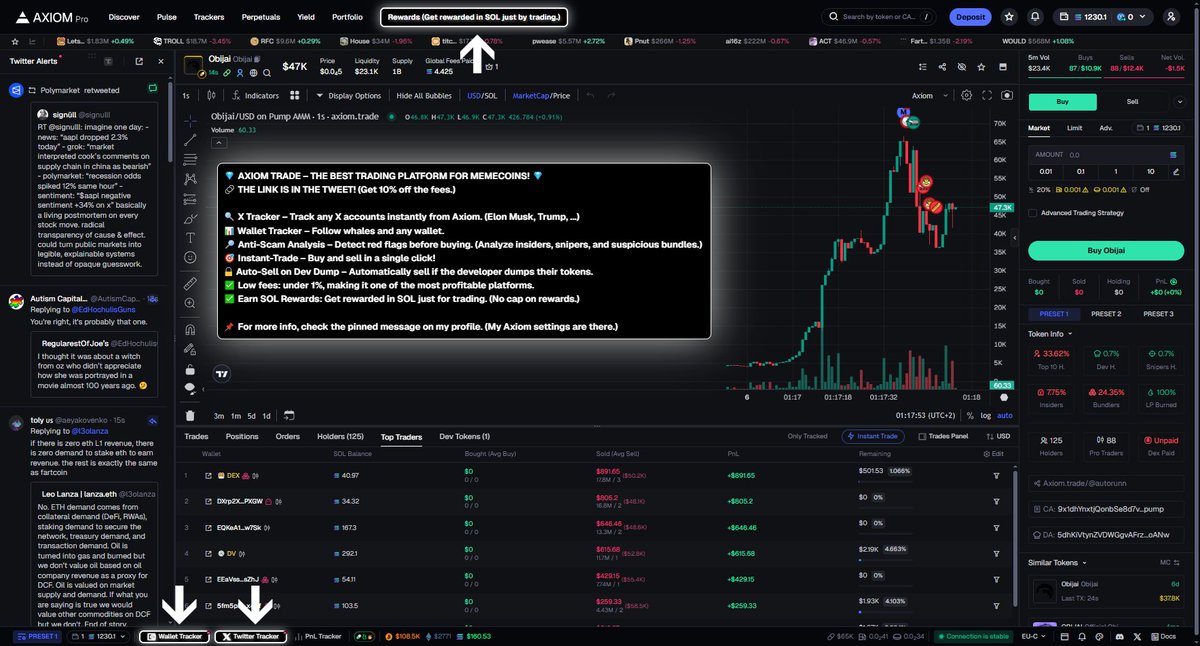Open the MC sort in Similar Tokens

pyautogui.click(x=1168, y=563)
